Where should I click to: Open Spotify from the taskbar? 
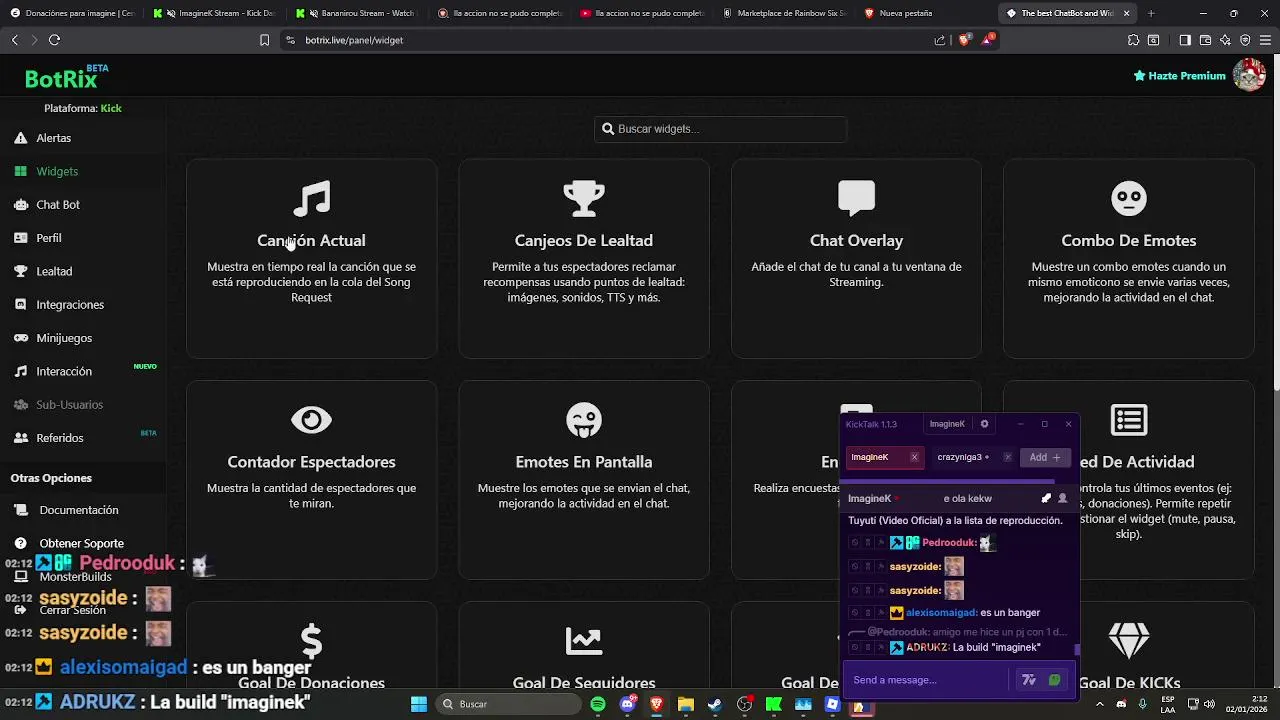pyautogui.click(x=598, y=704)
